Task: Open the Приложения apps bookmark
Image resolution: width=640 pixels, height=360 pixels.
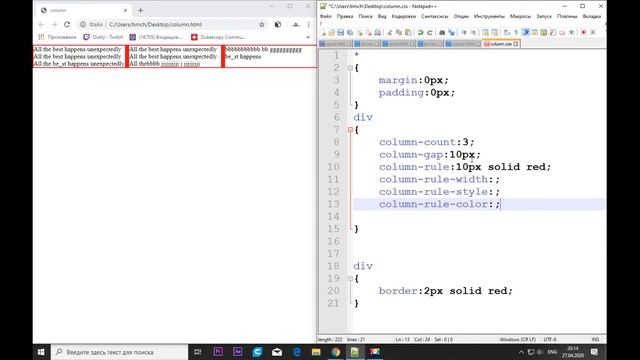Action: tap(57, 37)
